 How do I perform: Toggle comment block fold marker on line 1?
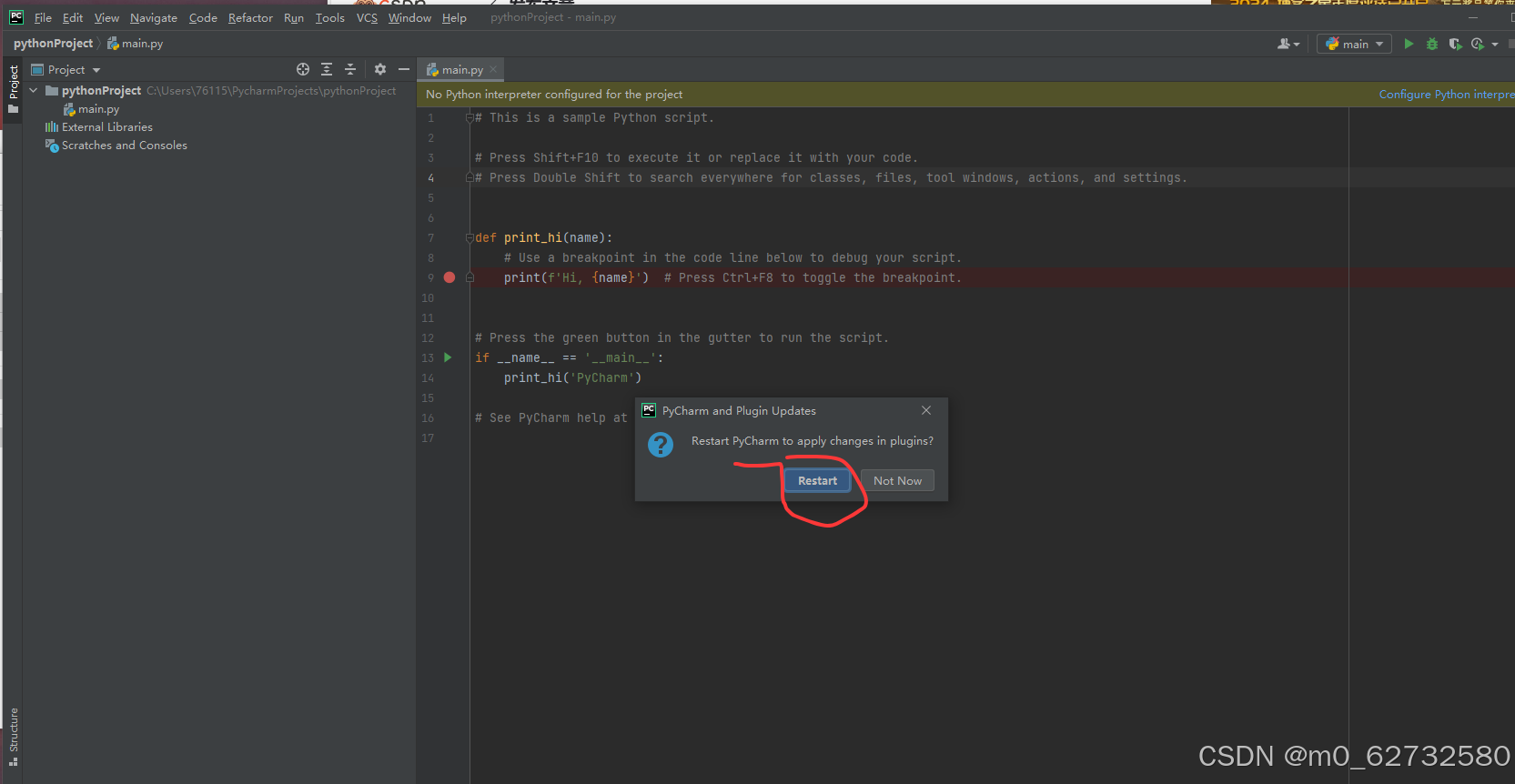click(470, 117)
